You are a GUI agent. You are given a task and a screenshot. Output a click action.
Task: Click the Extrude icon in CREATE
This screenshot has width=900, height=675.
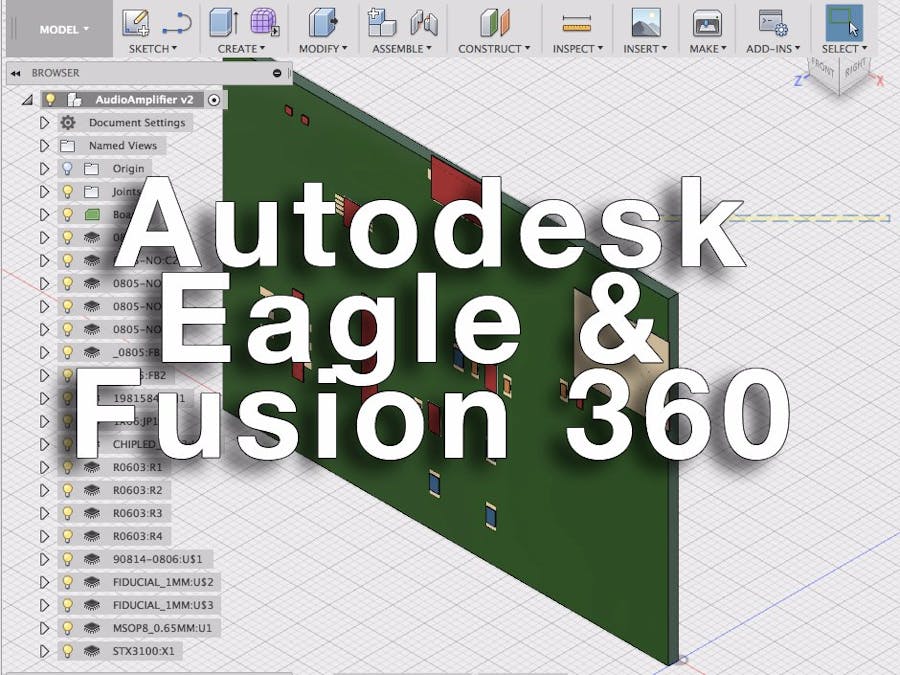coord(223,22)
